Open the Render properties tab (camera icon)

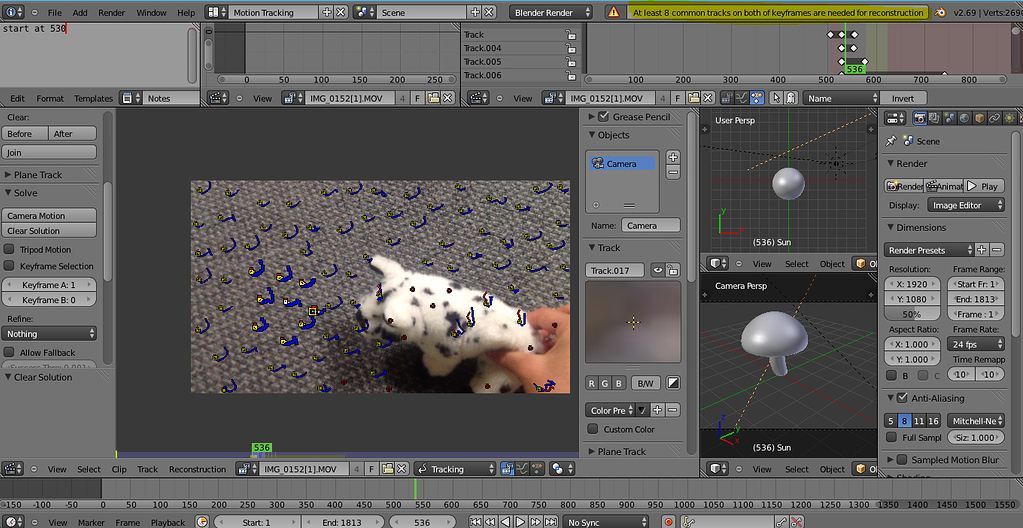coord(920,118)
